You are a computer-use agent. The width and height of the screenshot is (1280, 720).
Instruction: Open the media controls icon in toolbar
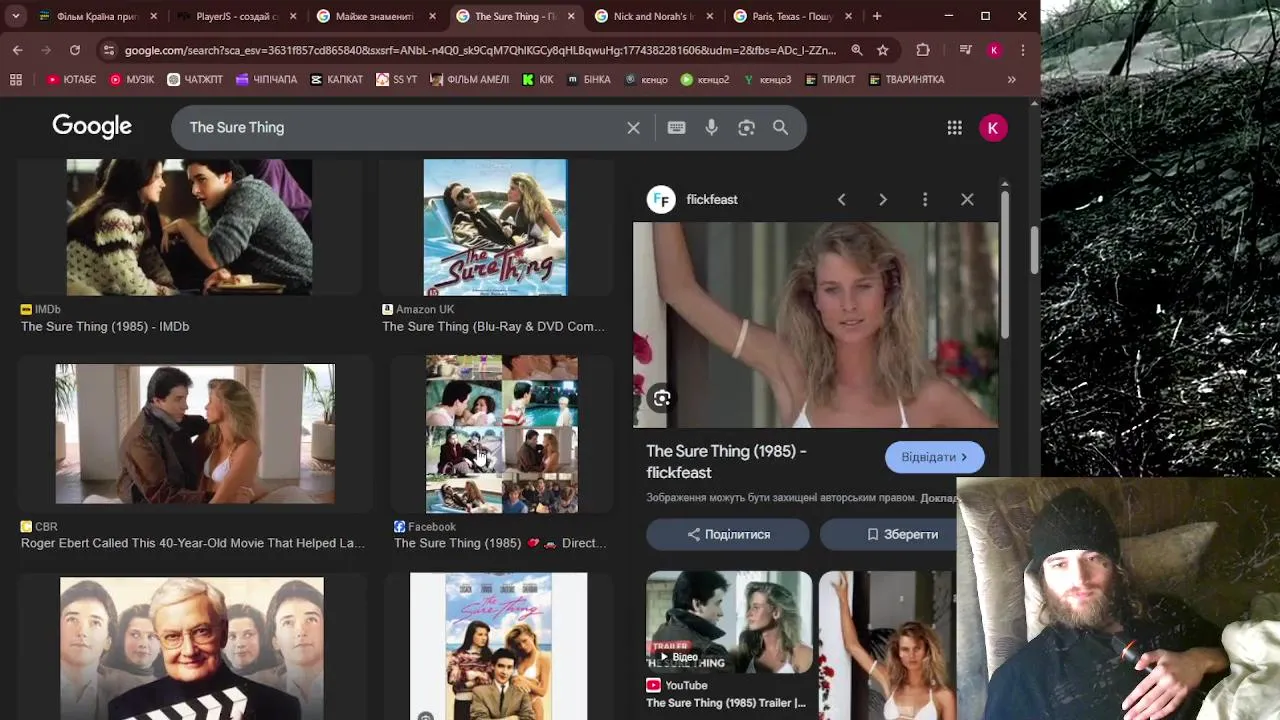(965, 50)
